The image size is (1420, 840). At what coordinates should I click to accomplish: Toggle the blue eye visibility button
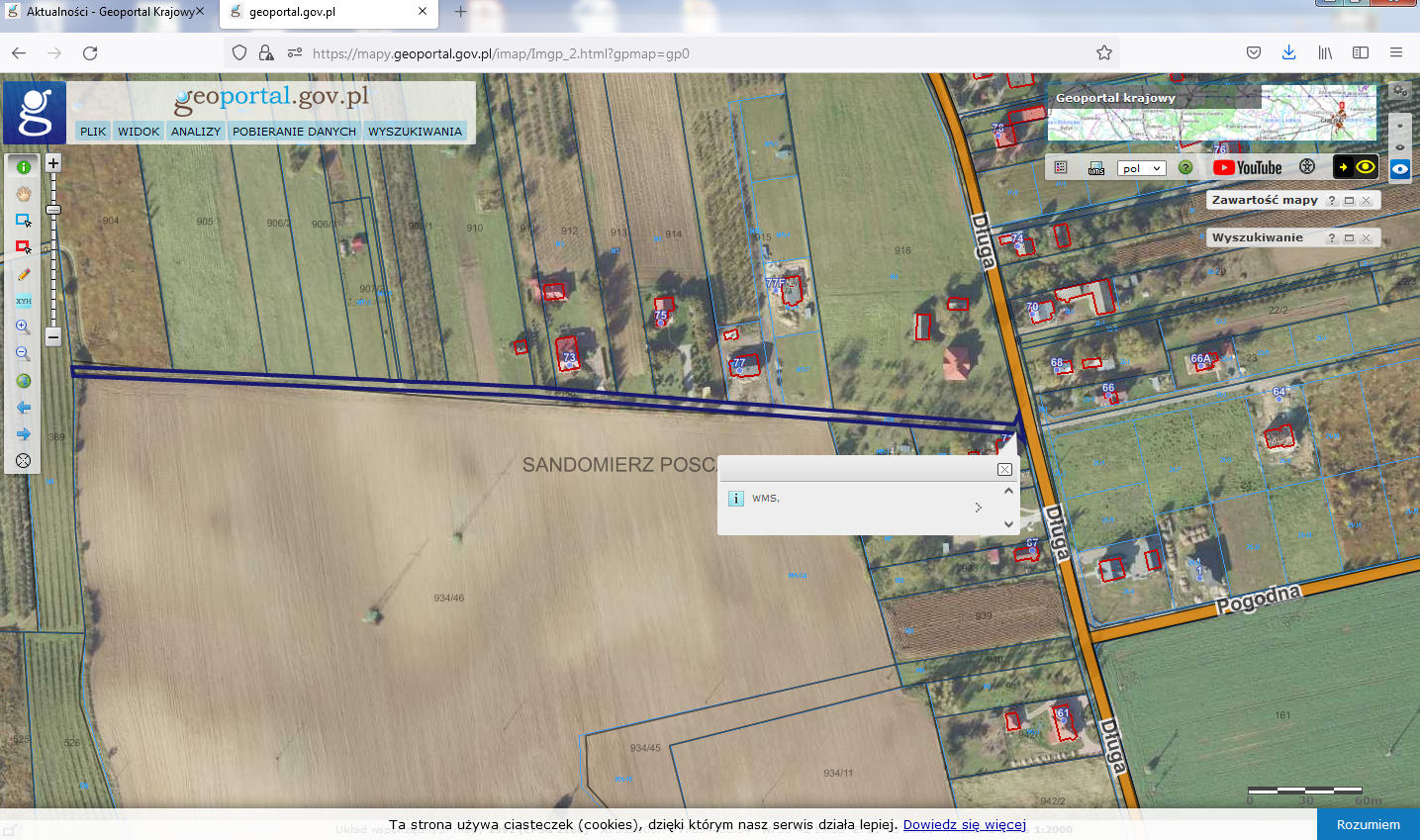click(x=1400, y=169)
